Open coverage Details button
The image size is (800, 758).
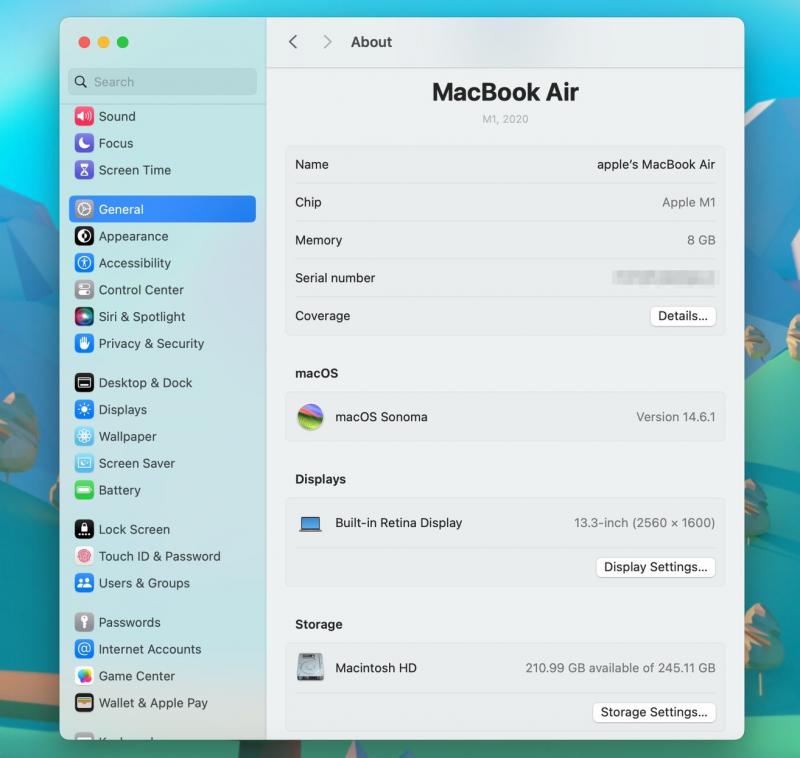[683, 316]
